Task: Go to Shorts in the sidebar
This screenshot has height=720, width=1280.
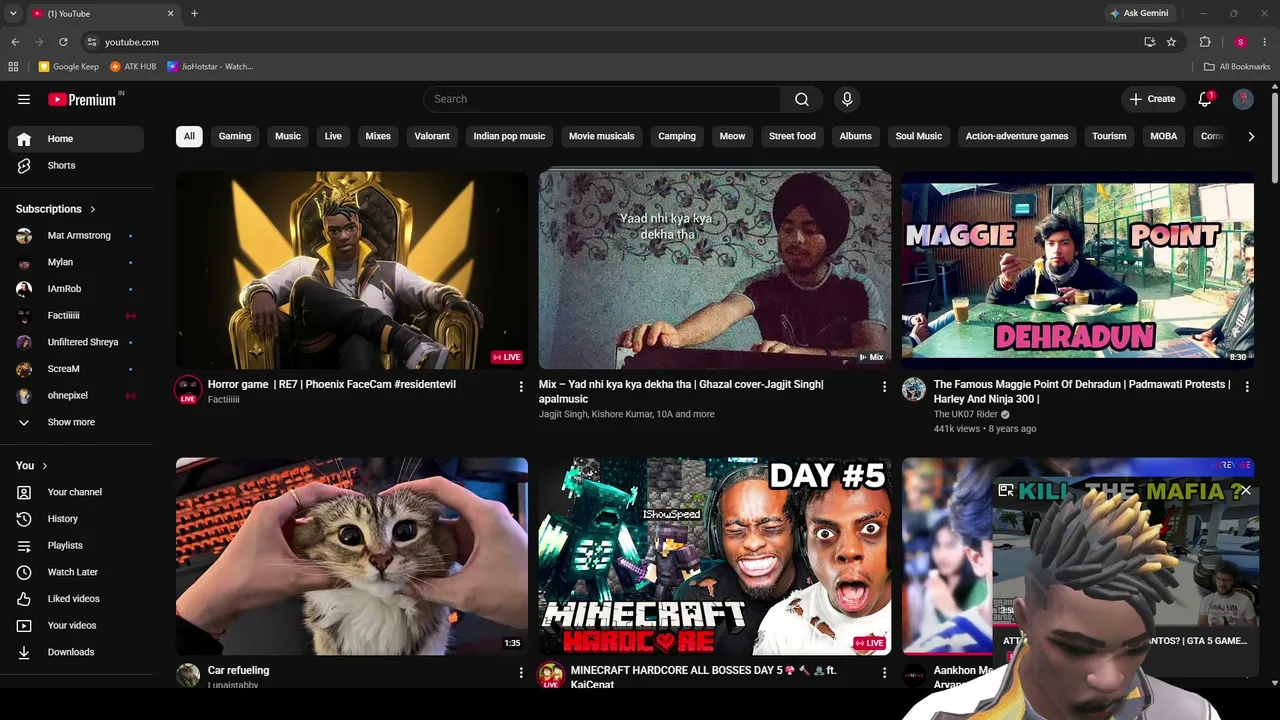Action: (76, 165)
